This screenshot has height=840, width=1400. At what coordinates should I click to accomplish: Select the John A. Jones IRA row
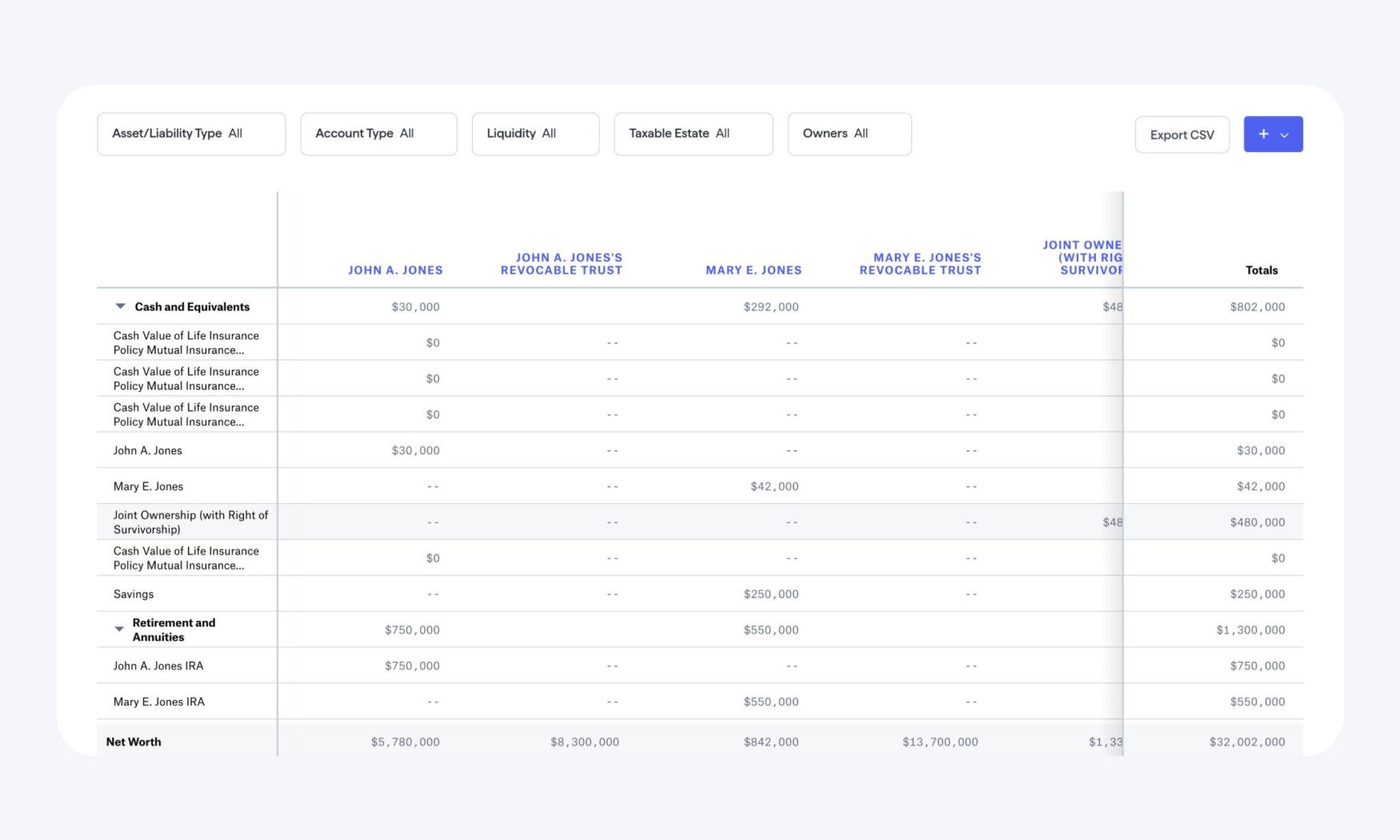click(x=158, y=665)
